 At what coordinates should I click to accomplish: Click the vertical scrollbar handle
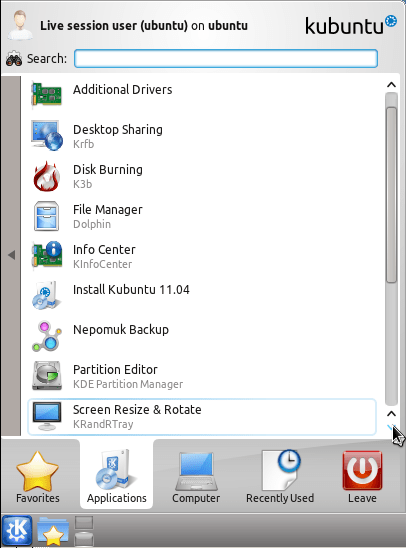pos(391,195)
